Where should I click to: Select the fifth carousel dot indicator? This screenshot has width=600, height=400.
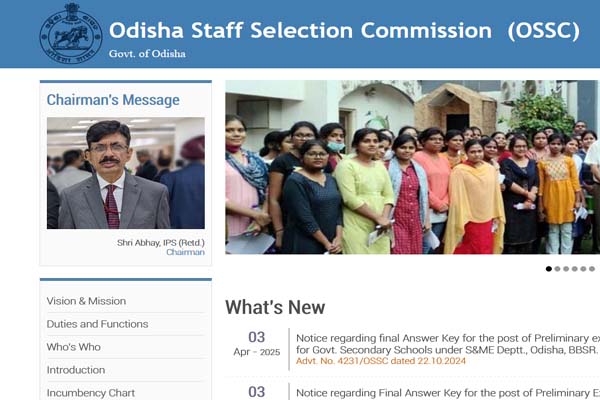click(x=583, y=269)
